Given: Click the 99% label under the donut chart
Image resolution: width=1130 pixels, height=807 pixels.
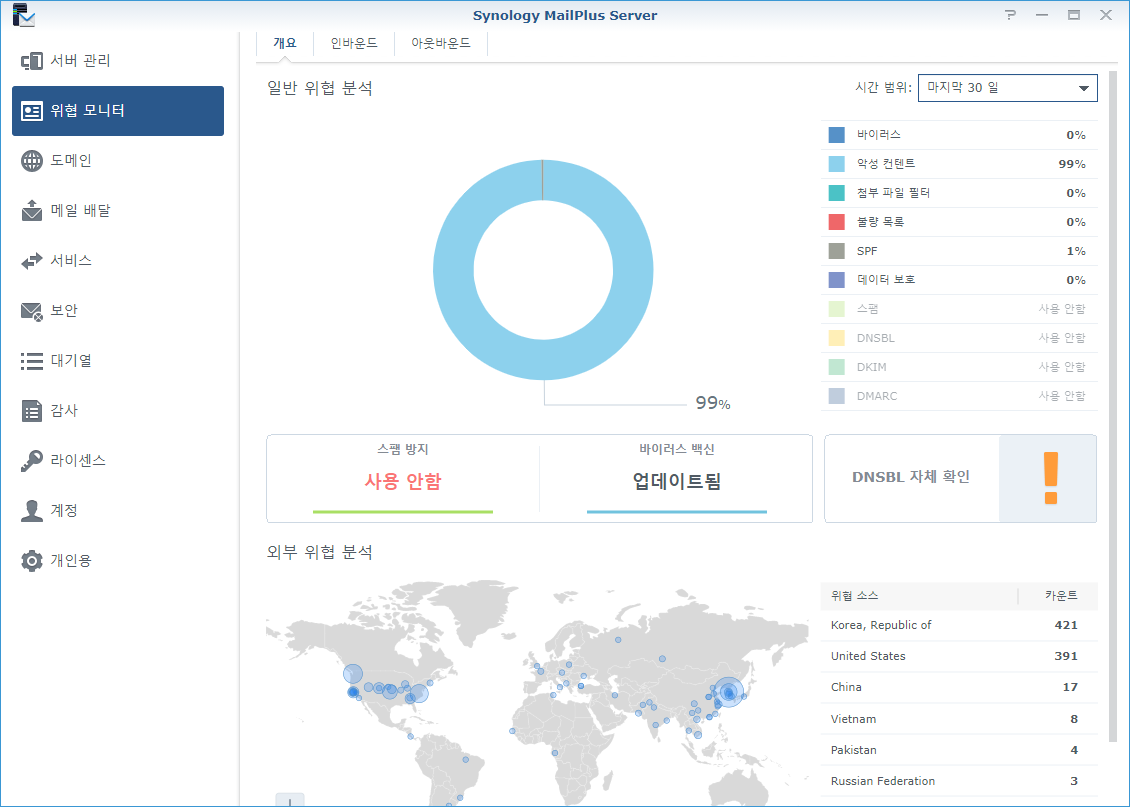Looking at the screenshot, I should 713,404.
